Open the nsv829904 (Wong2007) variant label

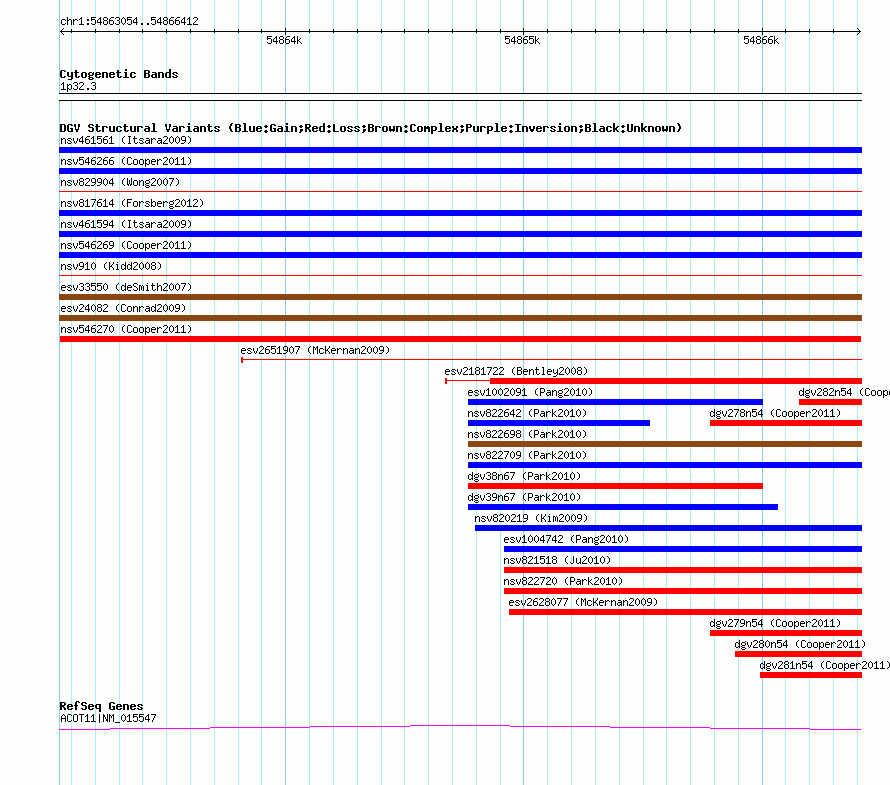click(x=120, y=182)
